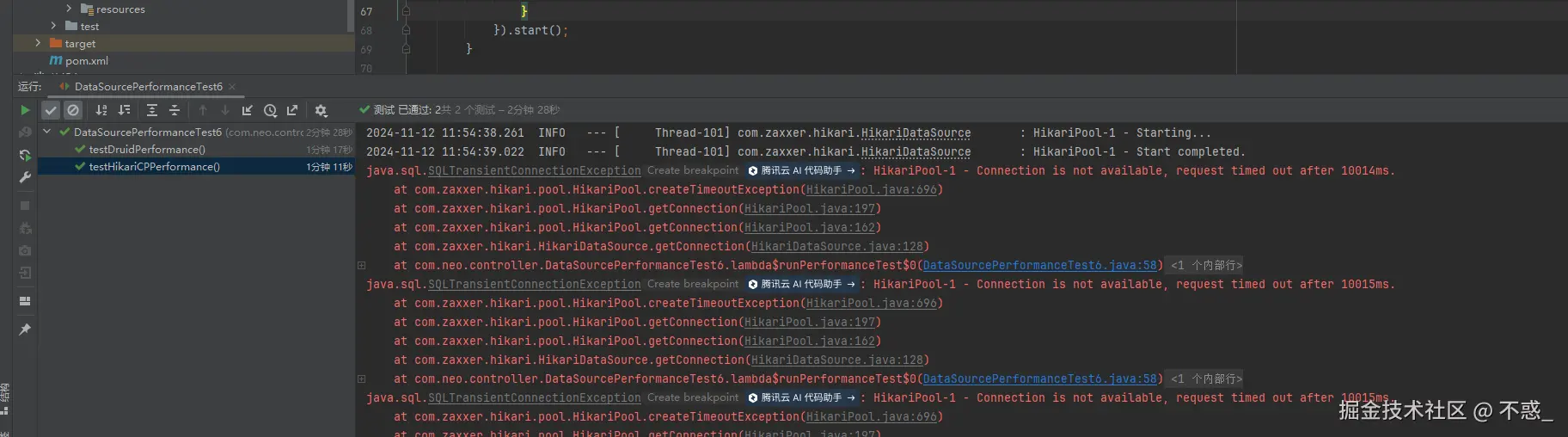Toggle code fold marker on line 68

coord(406,30)
